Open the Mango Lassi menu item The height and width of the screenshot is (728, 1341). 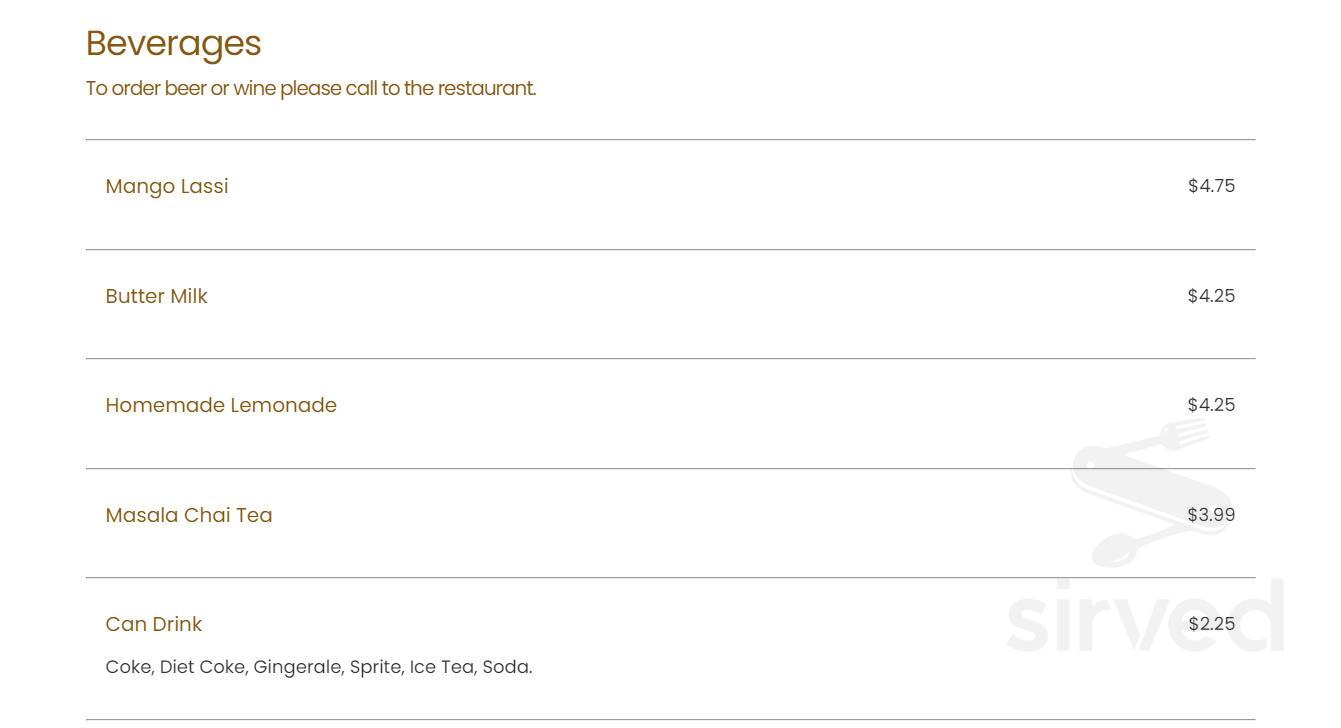(167, 186)
